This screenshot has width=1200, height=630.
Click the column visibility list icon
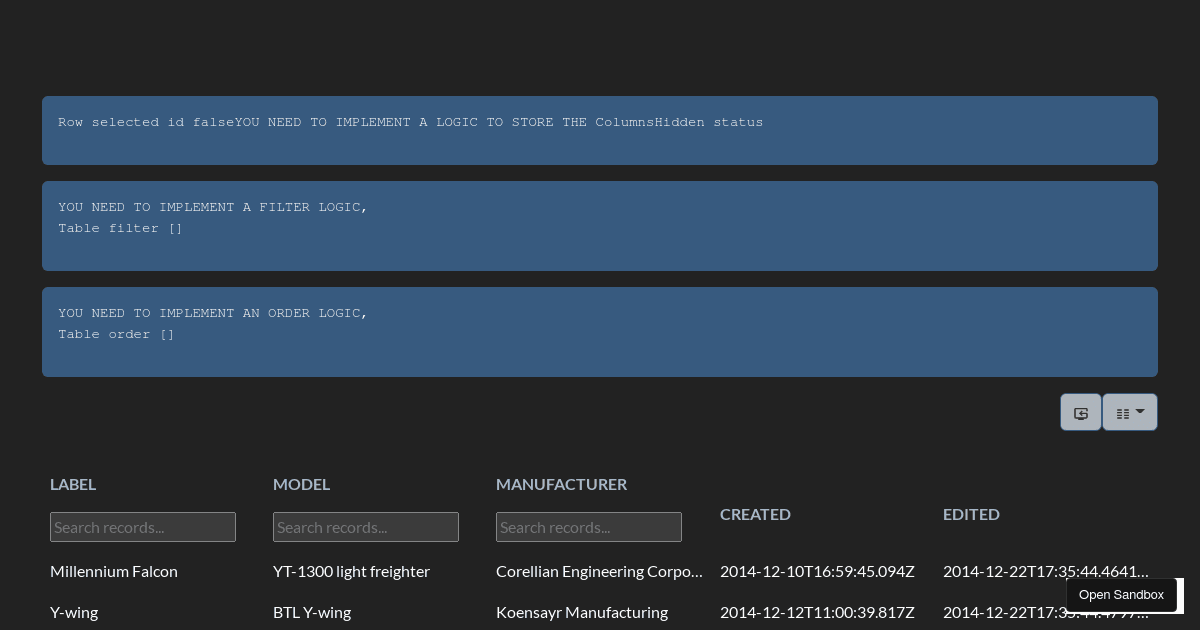point(1124,412)
